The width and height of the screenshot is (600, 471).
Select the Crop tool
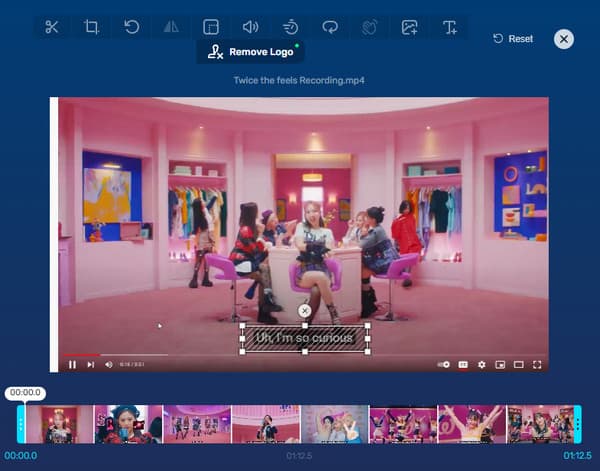[91, 27]
